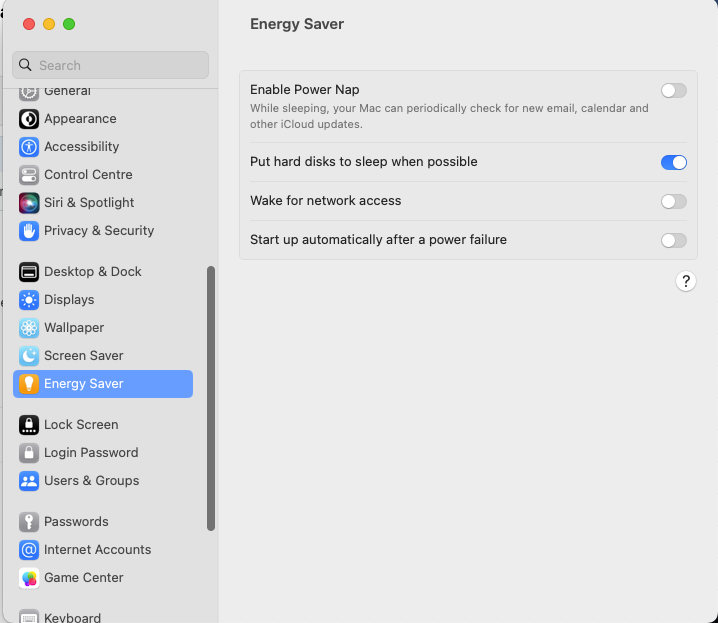Image resolution: width=718 pixels, height=623 pixels.
Task: Go to Login Password settings
Action: pos(103,453)
